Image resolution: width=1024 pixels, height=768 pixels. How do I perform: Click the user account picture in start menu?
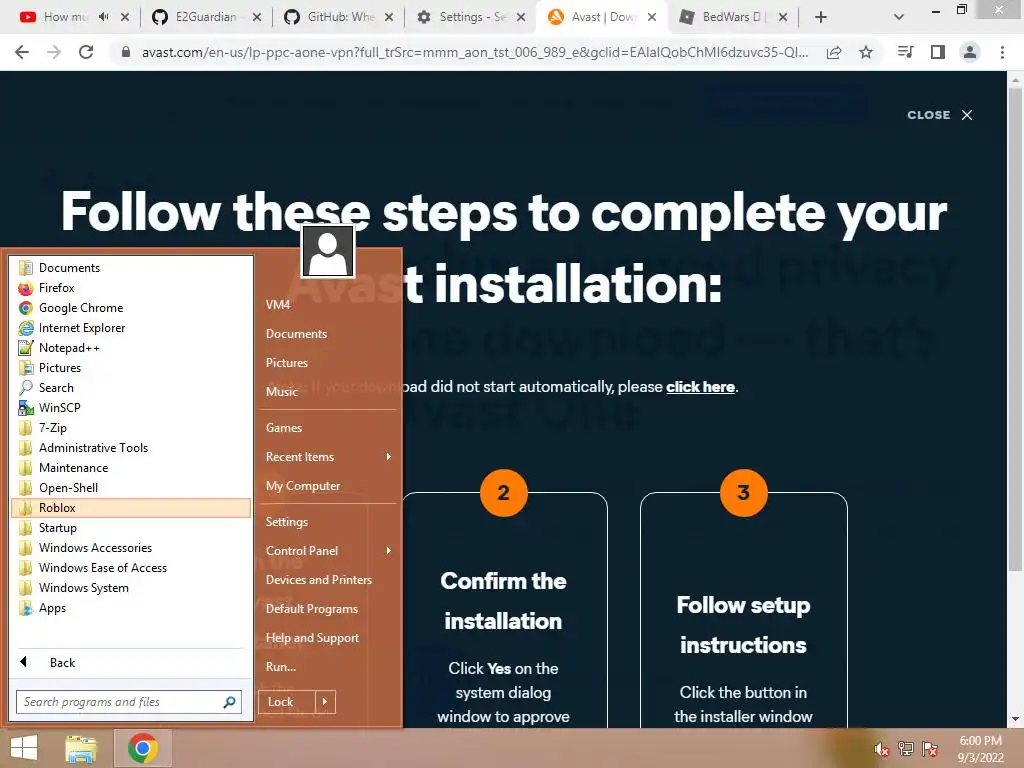pyautogui.click(x=328, y=251)
